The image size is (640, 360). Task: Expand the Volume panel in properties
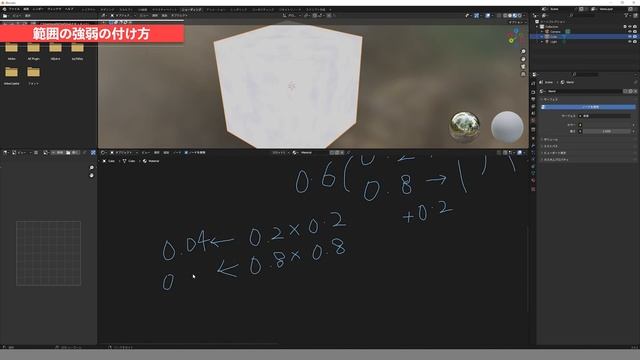pos(550,140)
